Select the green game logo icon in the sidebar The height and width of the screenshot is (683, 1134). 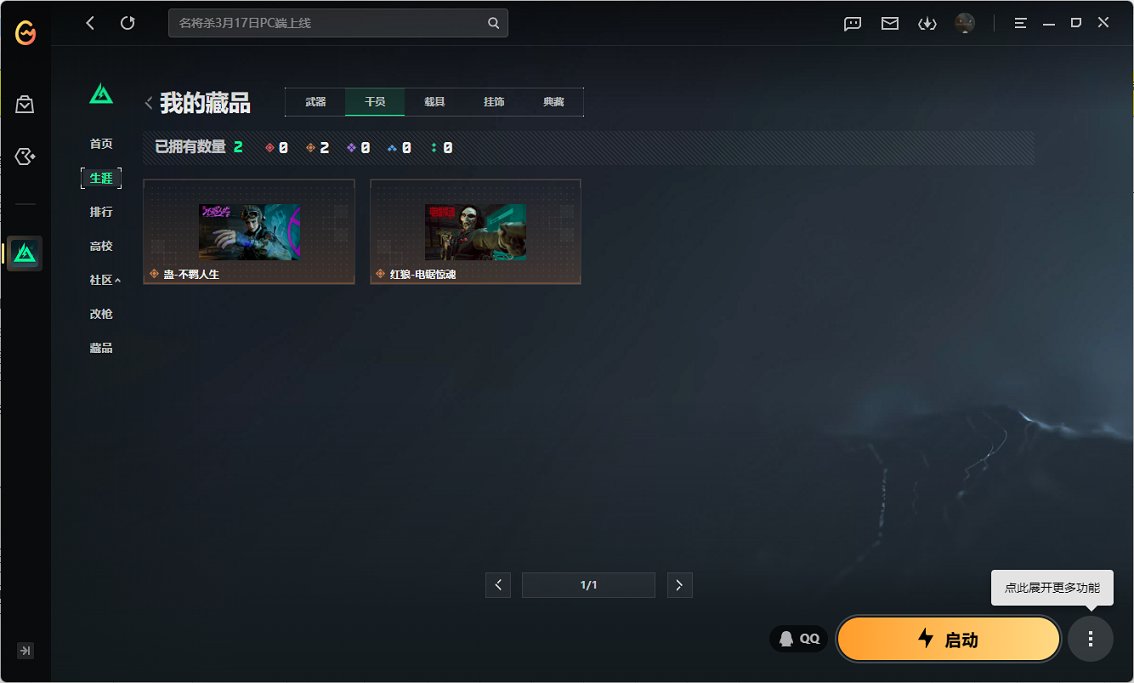pyautogui.click(x=25, y=253)
